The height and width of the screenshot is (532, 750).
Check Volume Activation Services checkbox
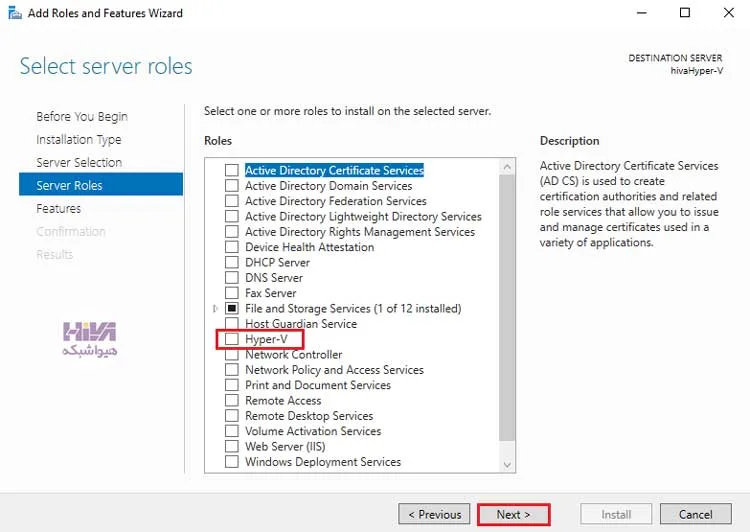tap(232, 431)
